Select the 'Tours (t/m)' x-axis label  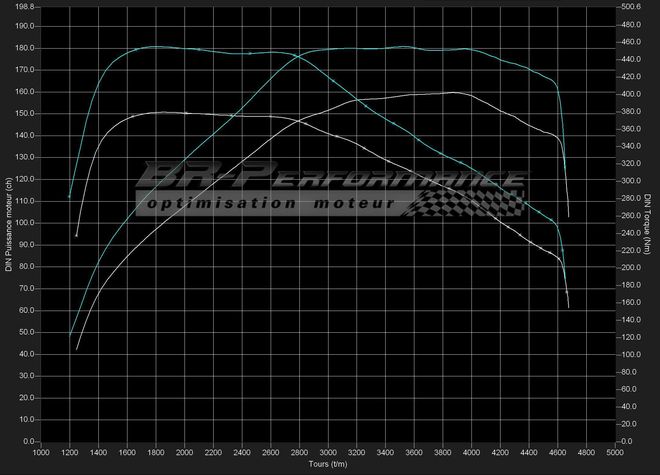(327, 464)
